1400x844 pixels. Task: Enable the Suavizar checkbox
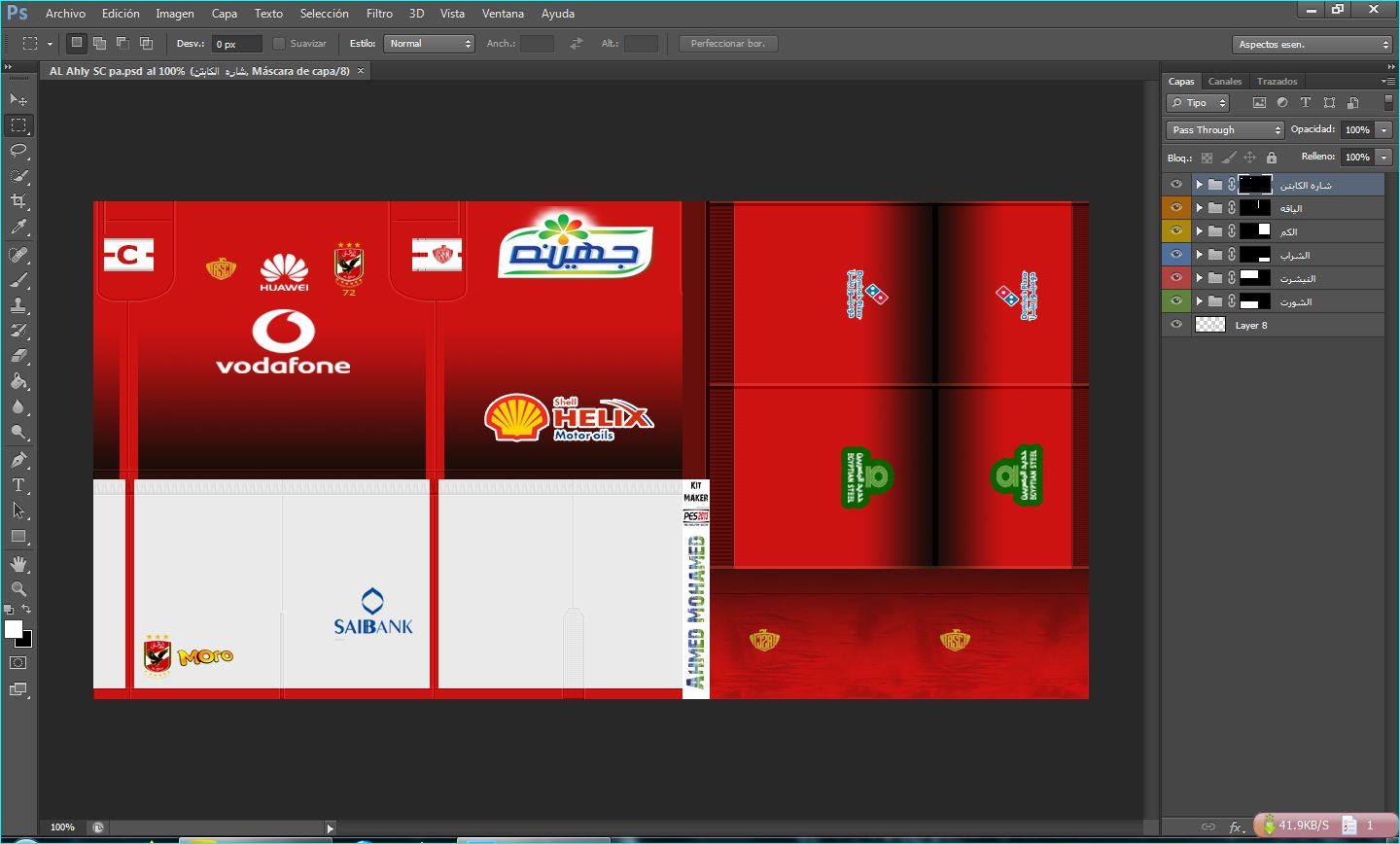(x=279, y=44)
